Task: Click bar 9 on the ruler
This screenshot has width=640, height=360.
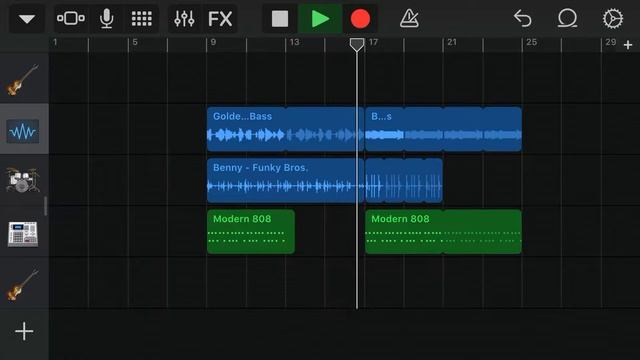Action: pos(213,42)
